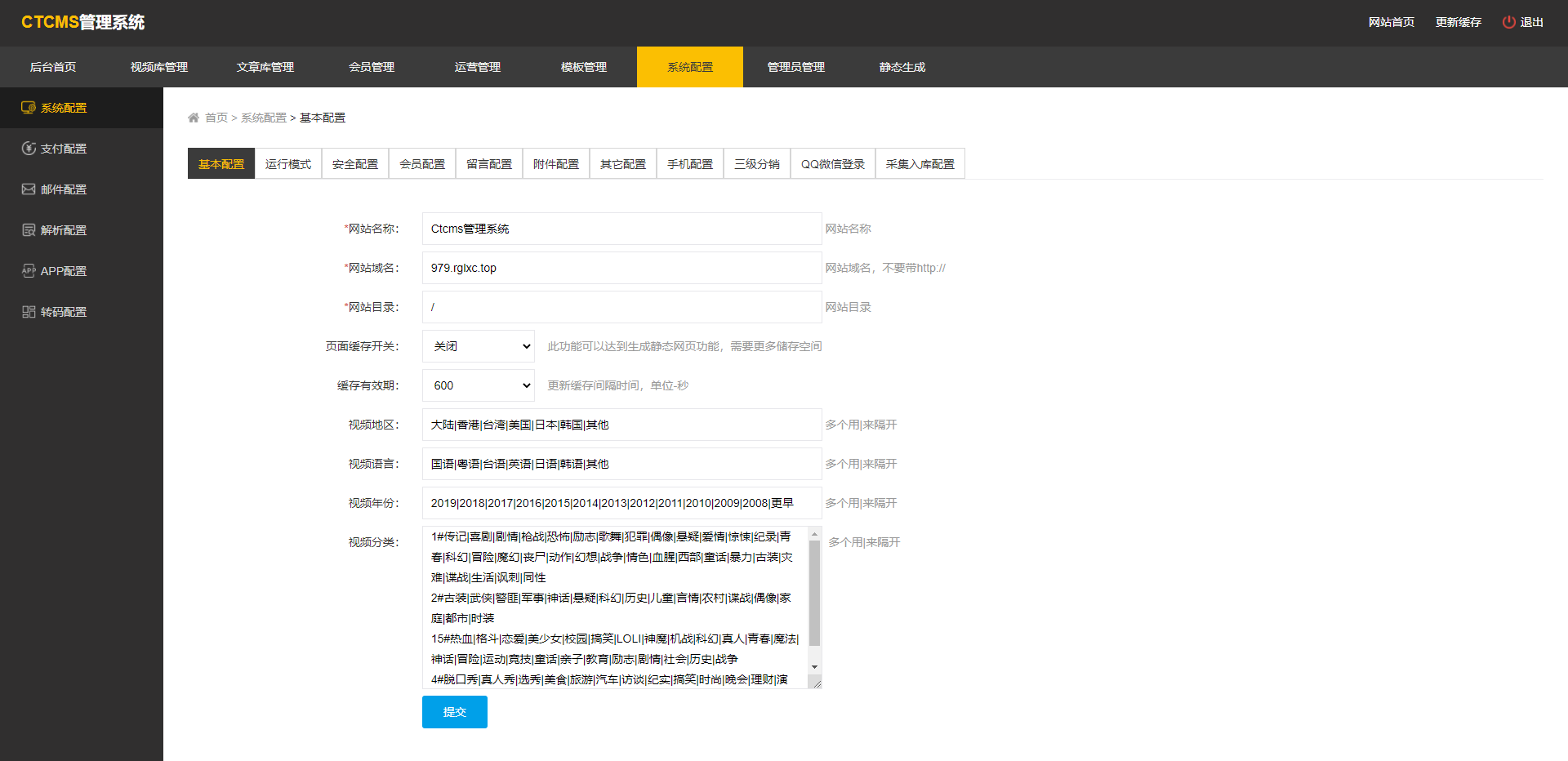Go to 管理员管理 in the top menu
The image size is (1568, 761).
[796, 67]
